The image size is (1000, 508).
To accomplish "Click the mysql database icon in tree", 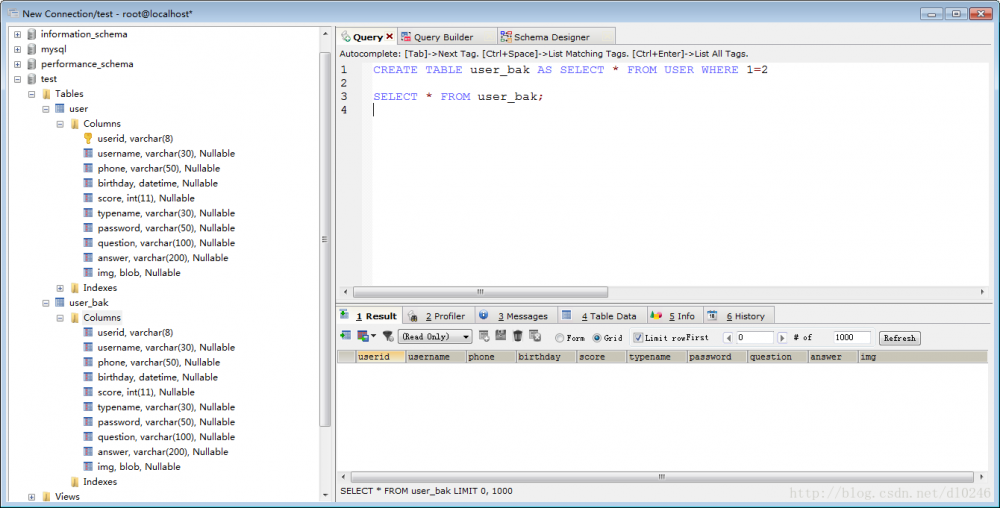I will (x=31, y=49).
